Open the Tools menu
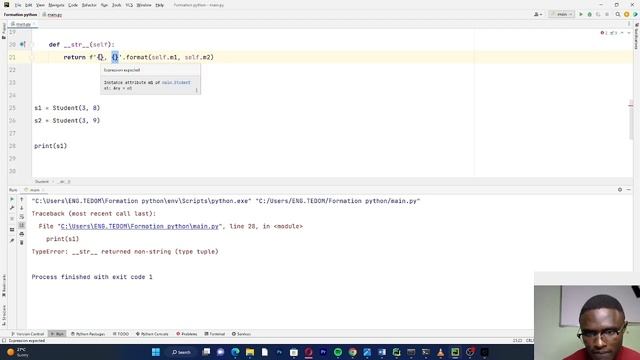 117,5
